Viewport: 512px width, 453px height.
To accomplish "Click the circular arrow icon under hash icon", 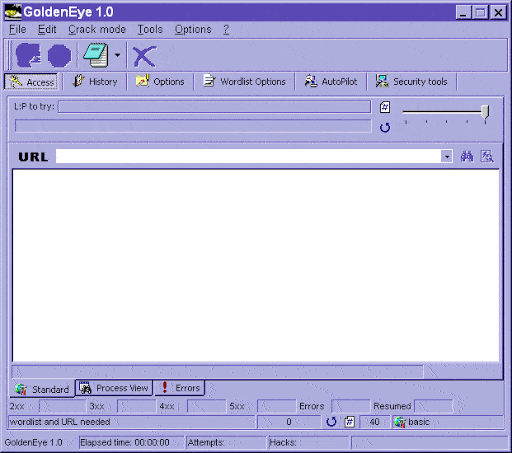I will pos(385,127).
